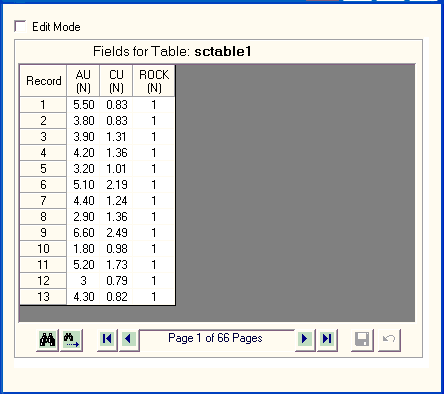
Task: Advance to the next page
Action: (x=305, y=340)
